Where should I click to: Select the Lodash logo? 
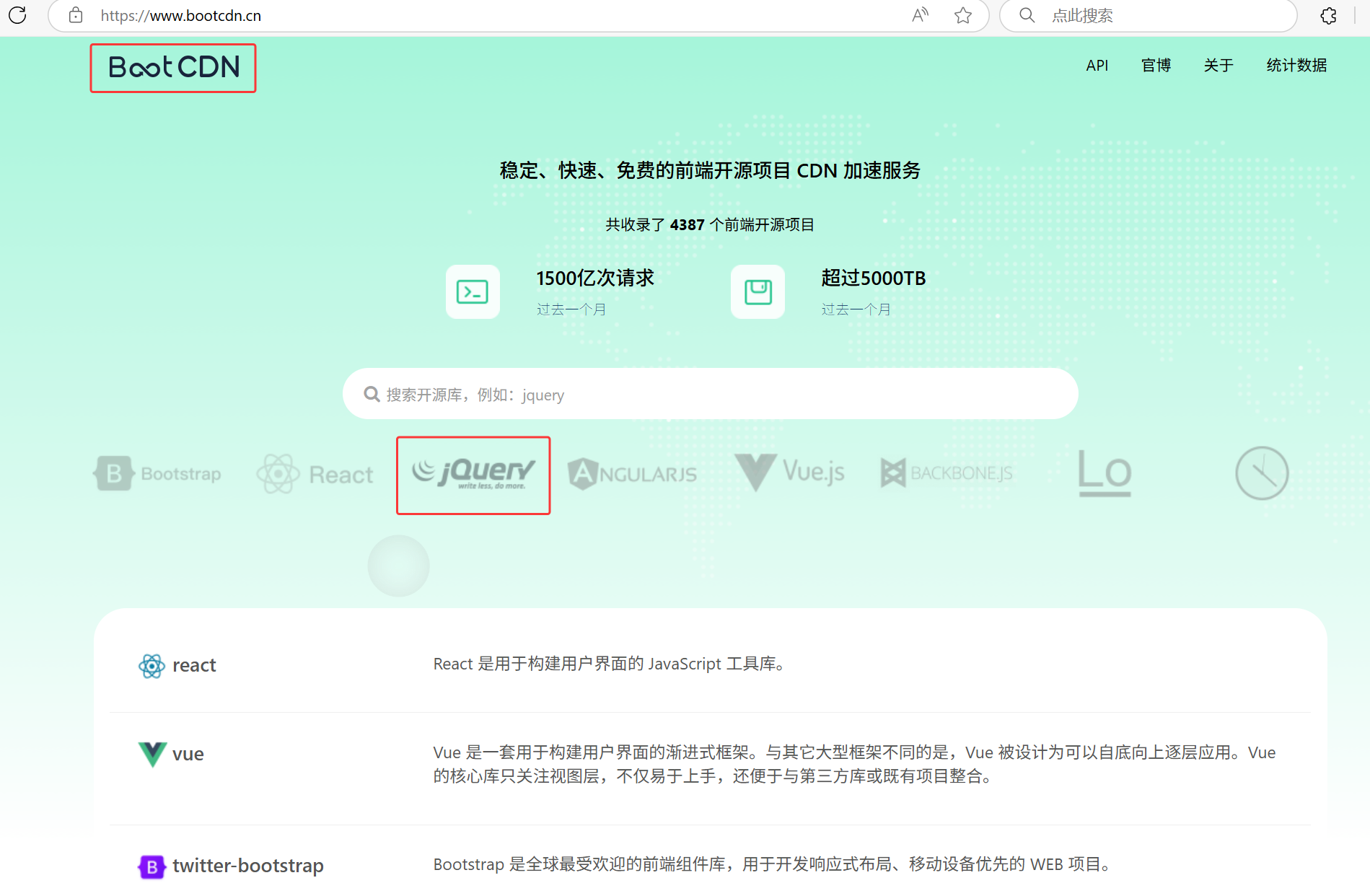pyautogui.click(x=1105, y=473)
